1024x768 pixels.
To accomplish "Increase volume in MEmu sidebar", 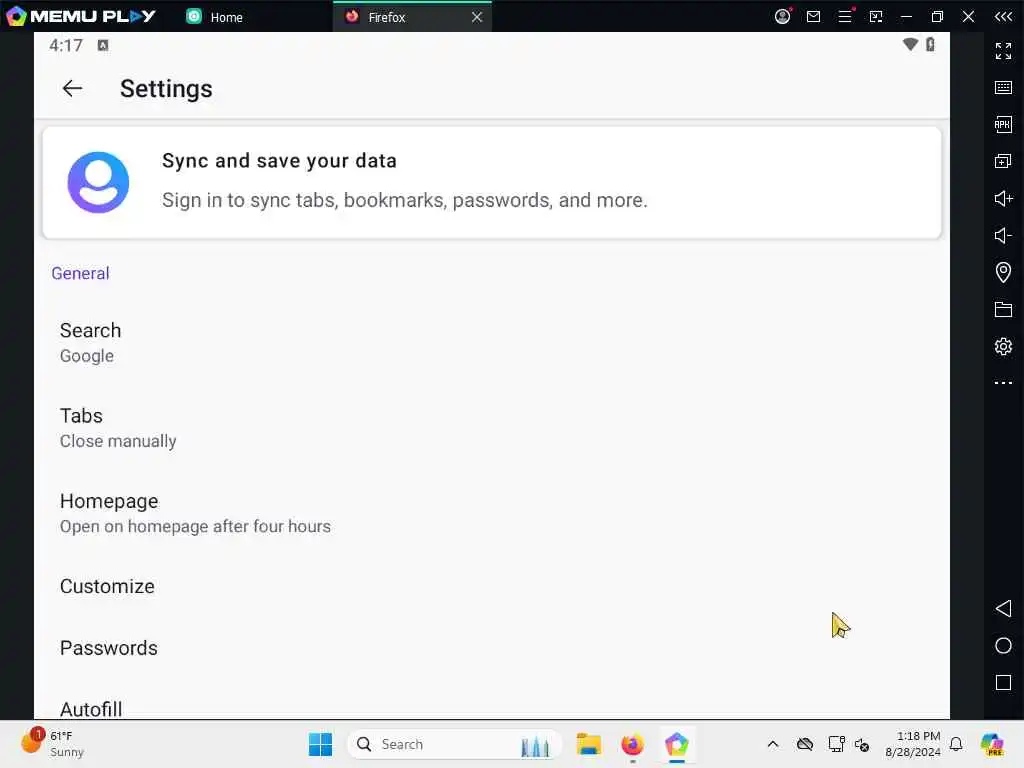I will [x=1003, y=198].
